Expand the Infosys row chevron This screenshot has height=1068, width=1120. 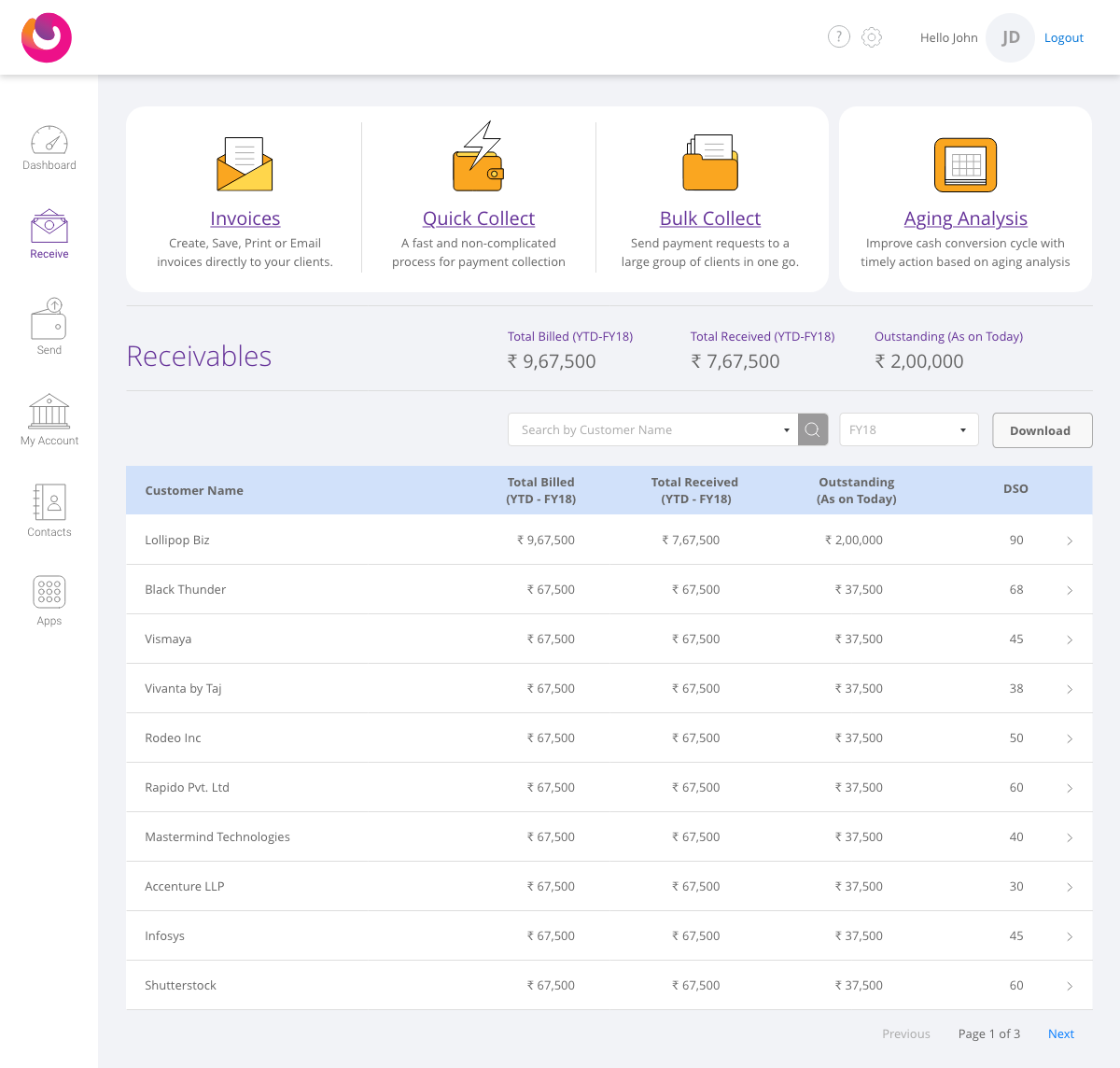1070,936
